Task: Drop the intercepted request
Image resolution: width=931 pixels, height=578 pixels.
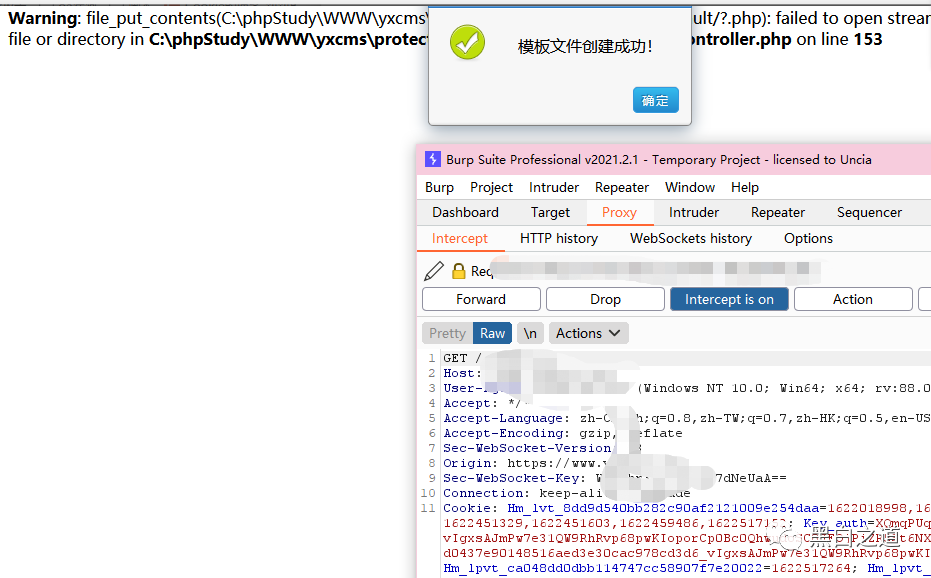Action: [605, 299]
